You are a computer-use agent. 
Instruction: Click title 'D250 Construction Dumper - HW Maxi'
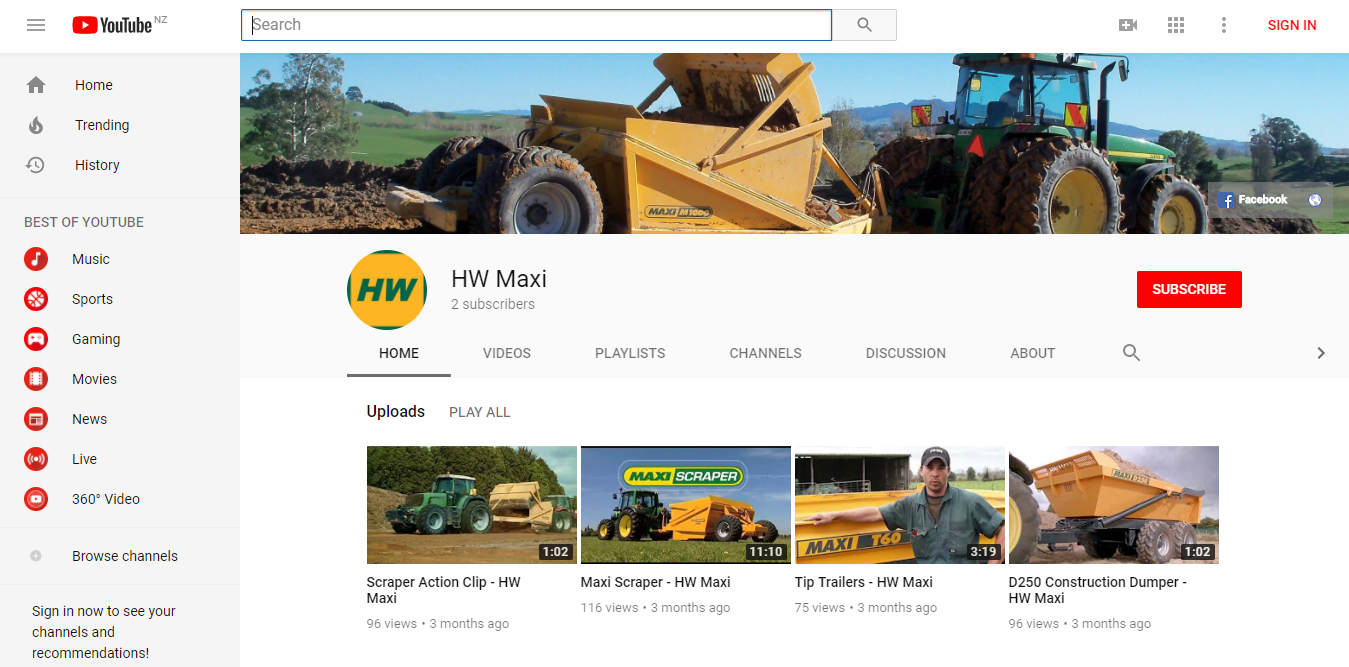click(1098, 590)
